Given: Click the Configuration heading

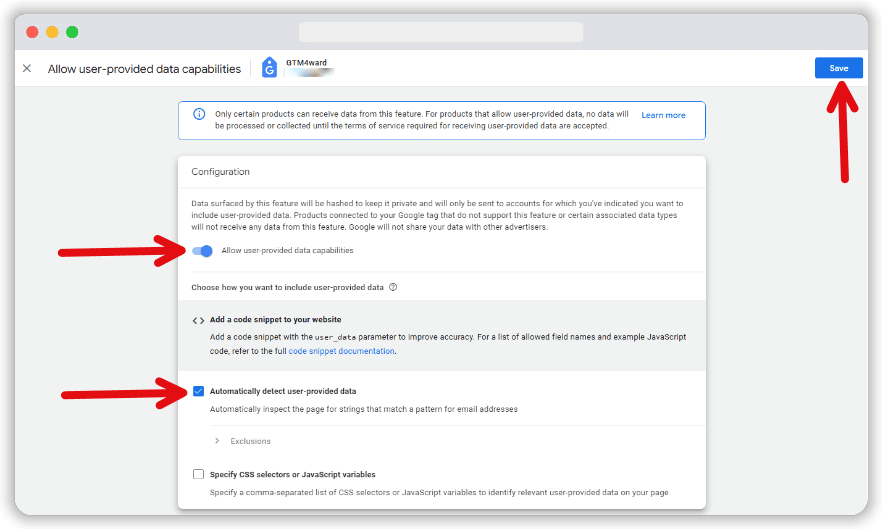Looking at the screenshot, I should pos(220,172).
